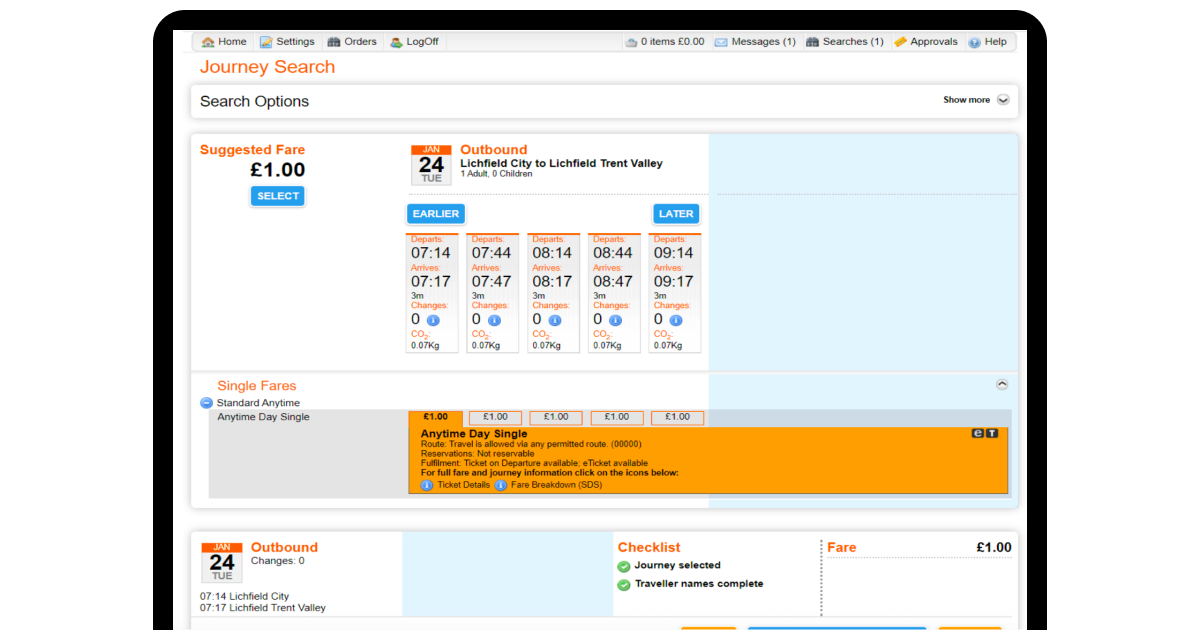The image size is (1200, 630).
Task: Click the Orders building icon
Action: pos(334,42)
